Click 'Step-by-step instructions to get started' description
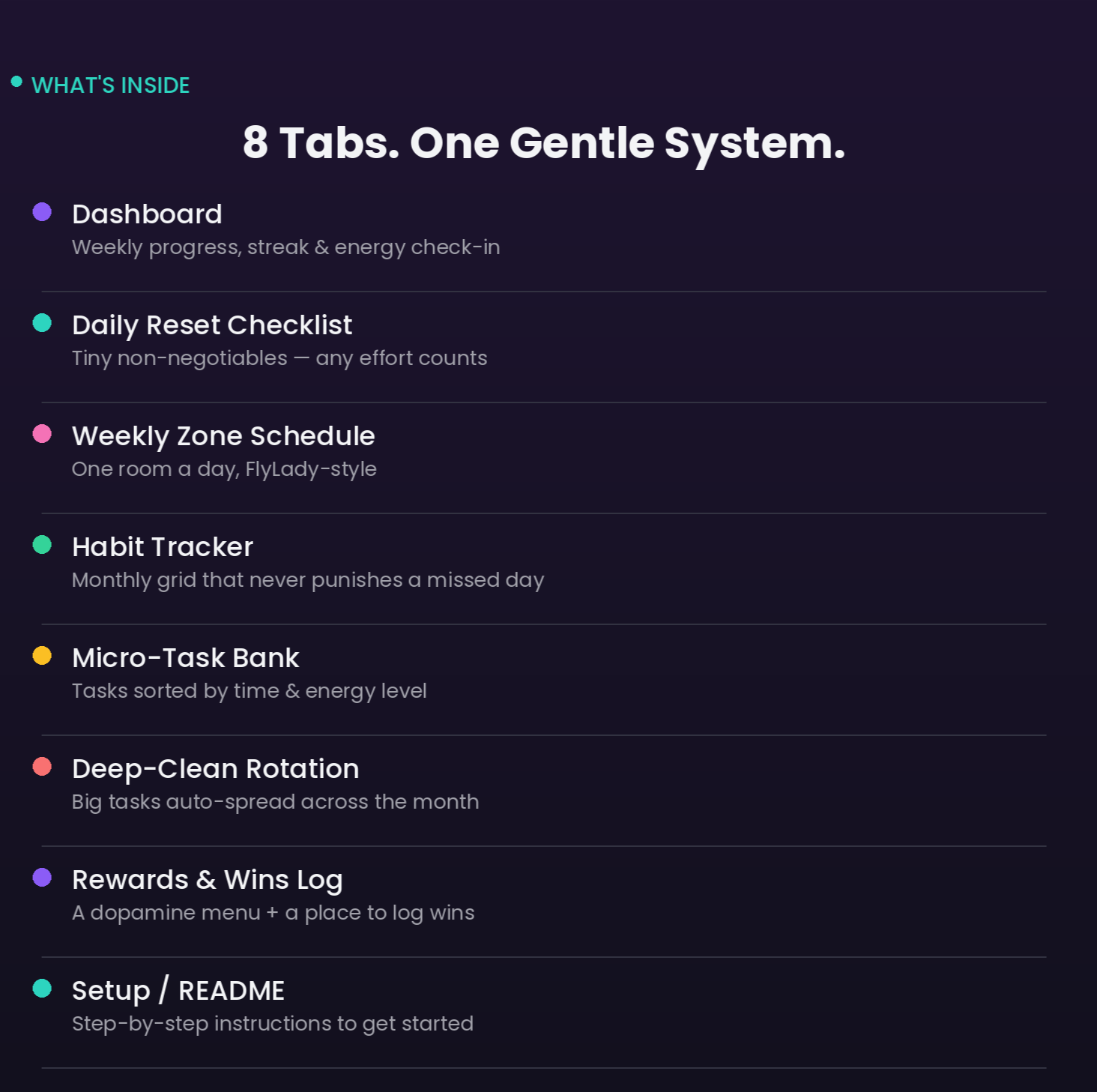The height and width of the screenshot is (1092, 1097). pyautogui.click(x=273, y=1024)
